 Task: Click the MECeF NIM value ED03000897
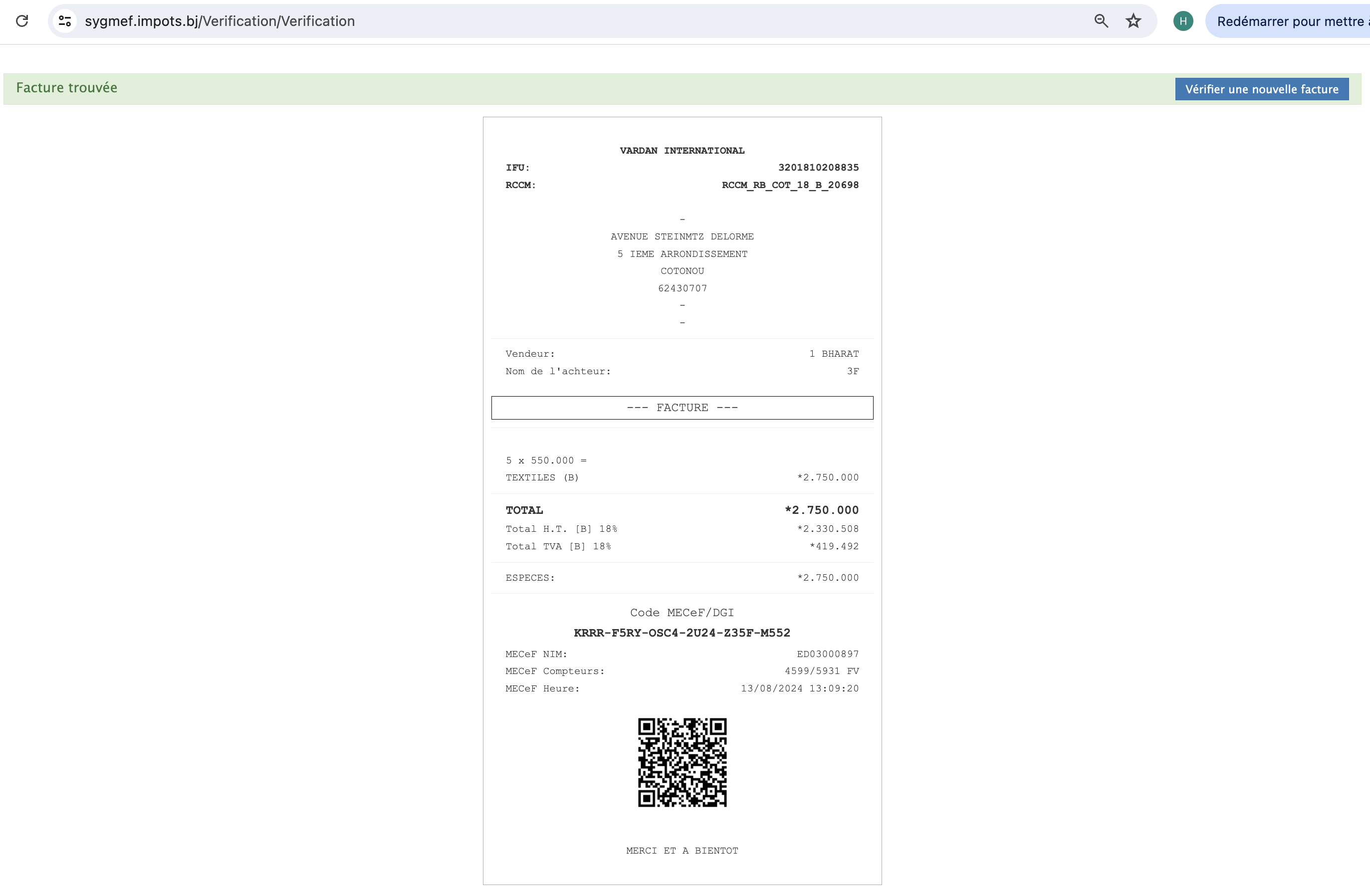click(827, 654)
